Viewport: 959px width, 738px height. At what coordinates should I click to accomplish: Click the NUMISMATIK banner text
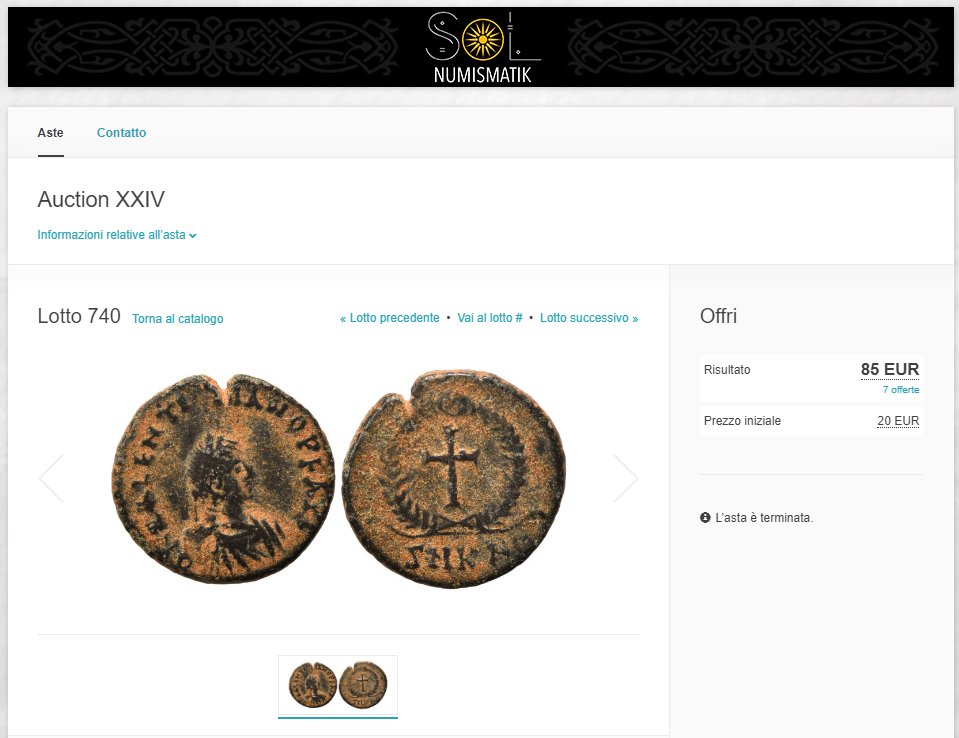pos(483,75)
